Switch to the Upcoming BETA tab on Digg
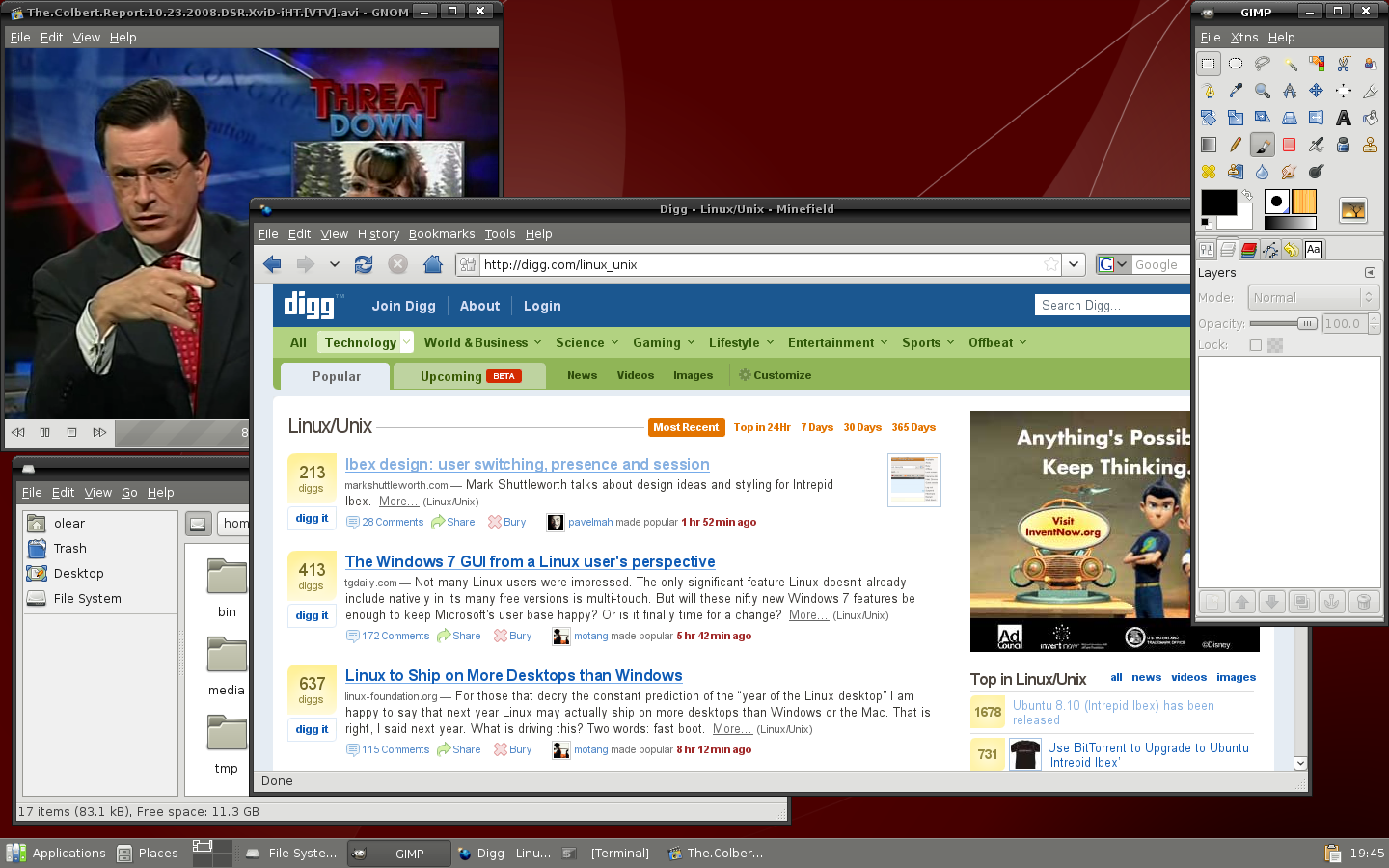The height and width of the screenshot is (868, 1389). (470, 376)
